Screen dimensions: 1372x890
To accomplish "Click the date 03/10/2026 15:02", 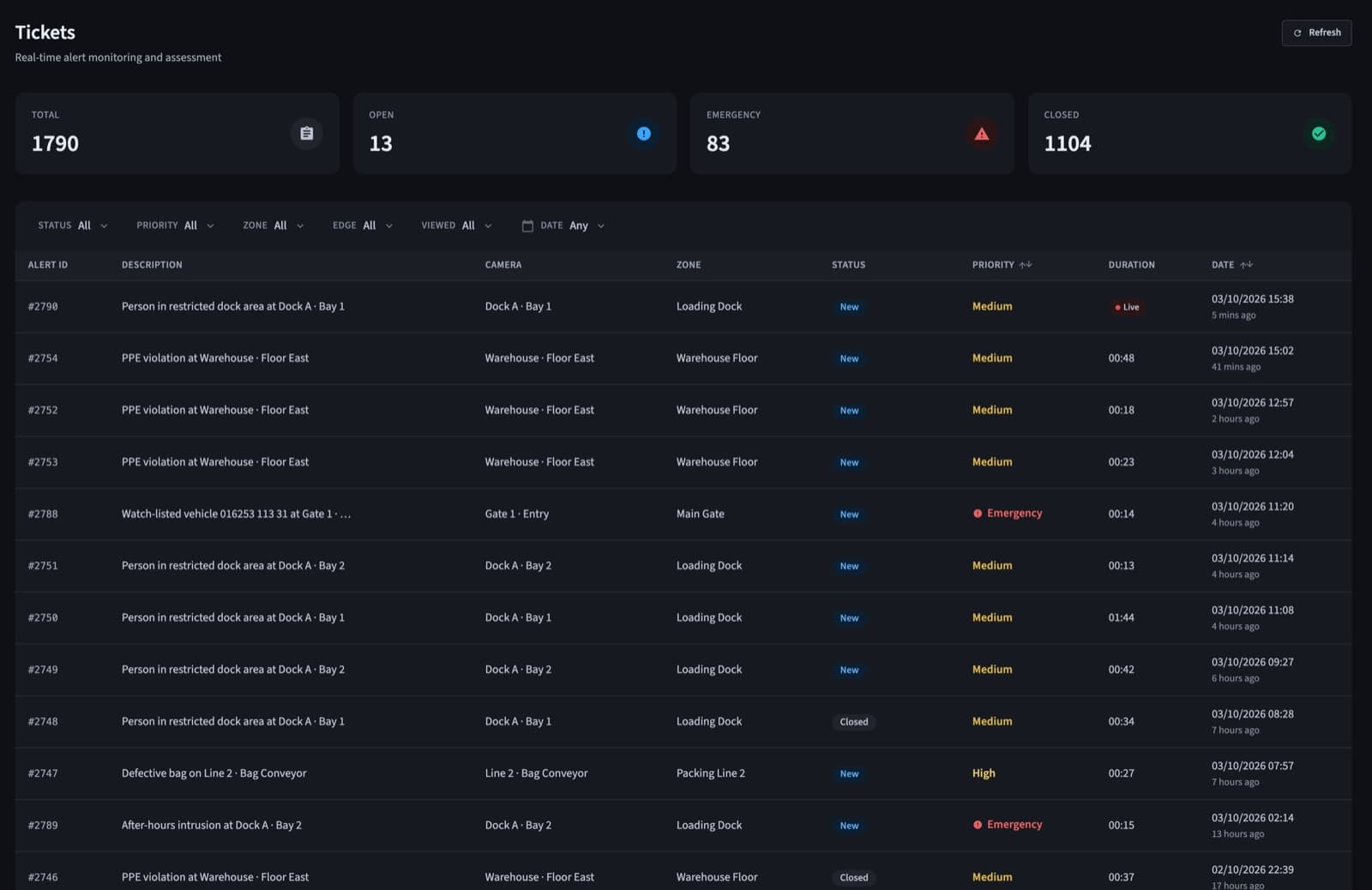I will (1252, 351).
